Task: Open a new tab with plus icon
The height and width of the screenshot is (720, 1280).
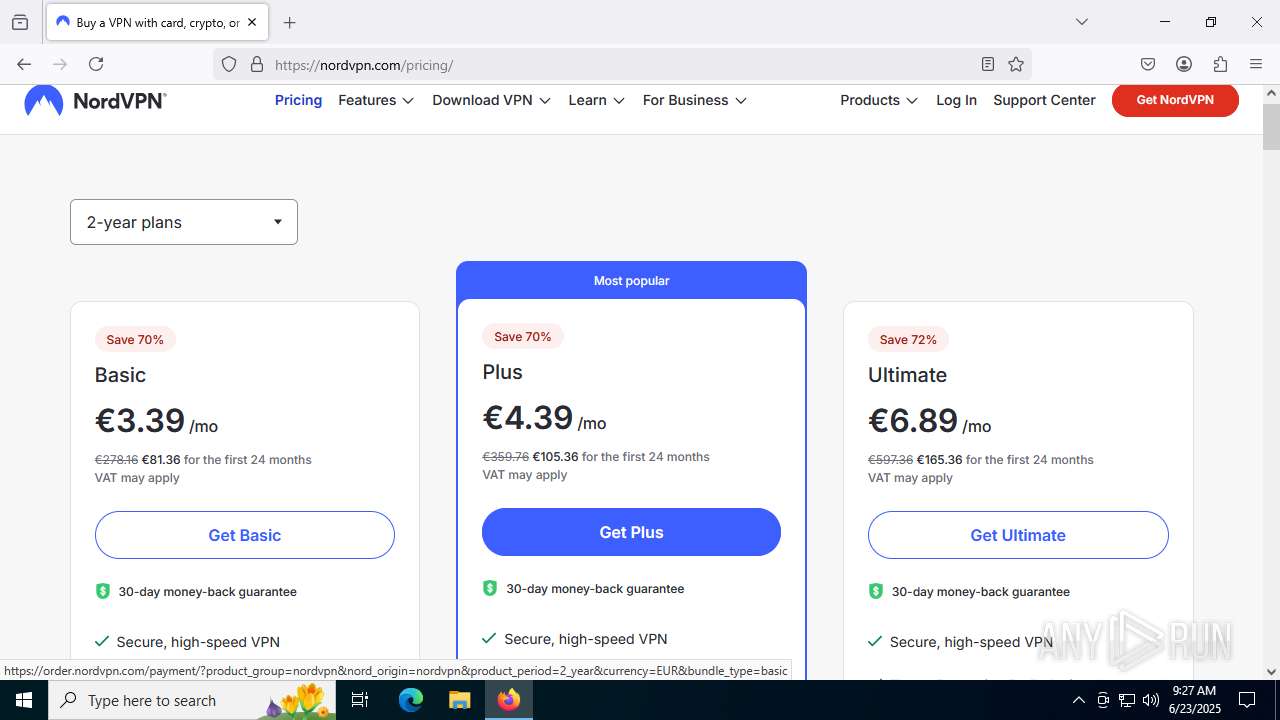Action: pyautogui.click(x=289, y=22)
